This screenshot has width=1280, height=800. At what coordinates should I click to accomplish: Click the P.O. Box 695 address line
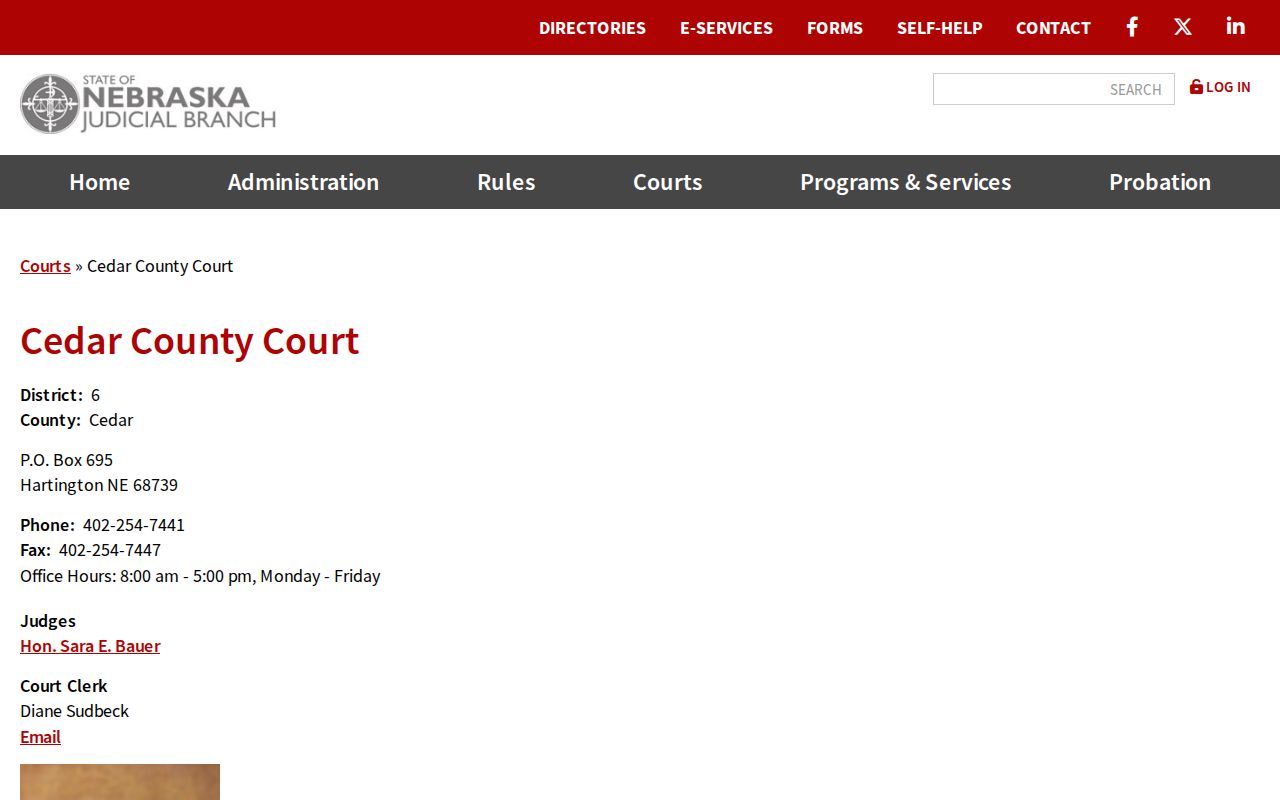coord(67,460)
